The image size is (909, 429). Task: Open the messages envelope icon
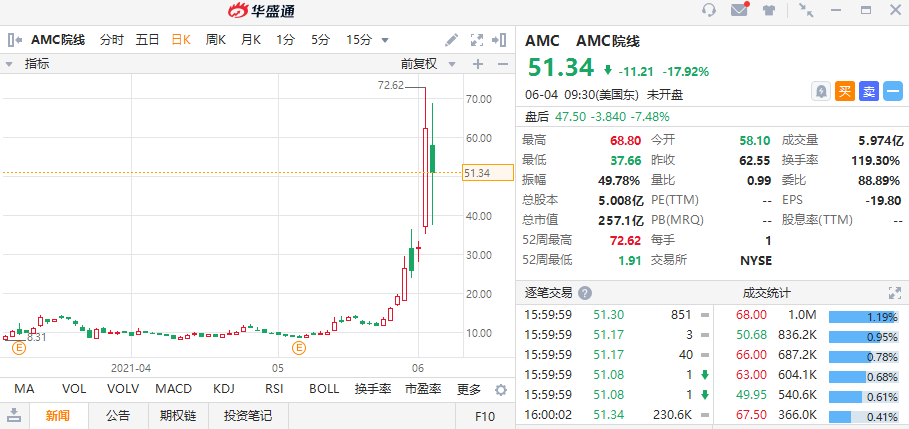coord(739,10)
